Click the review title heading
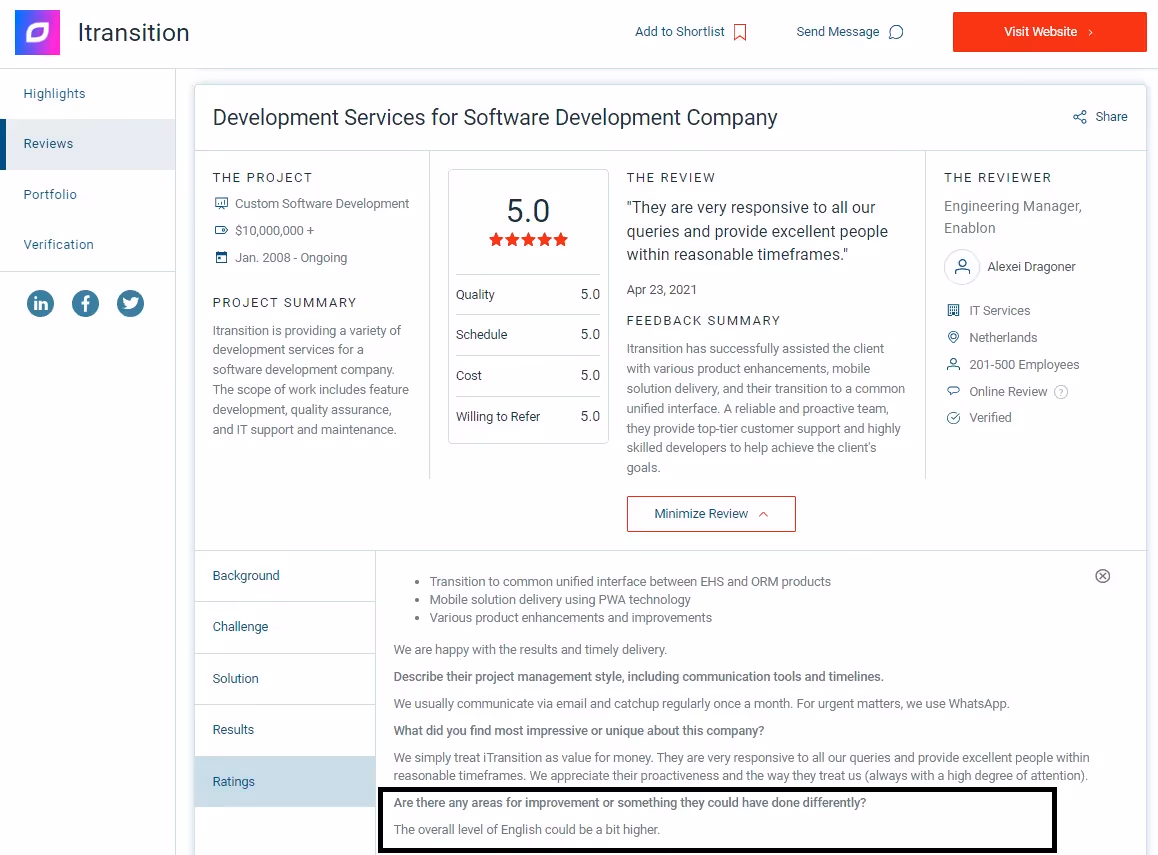 [x=495, y=117]
